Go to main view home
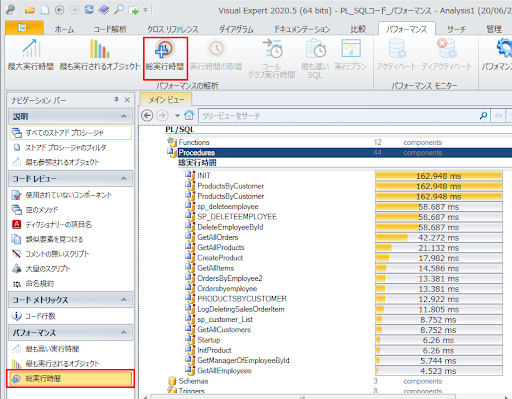This screenshot has height=399, width=512. 189,116
